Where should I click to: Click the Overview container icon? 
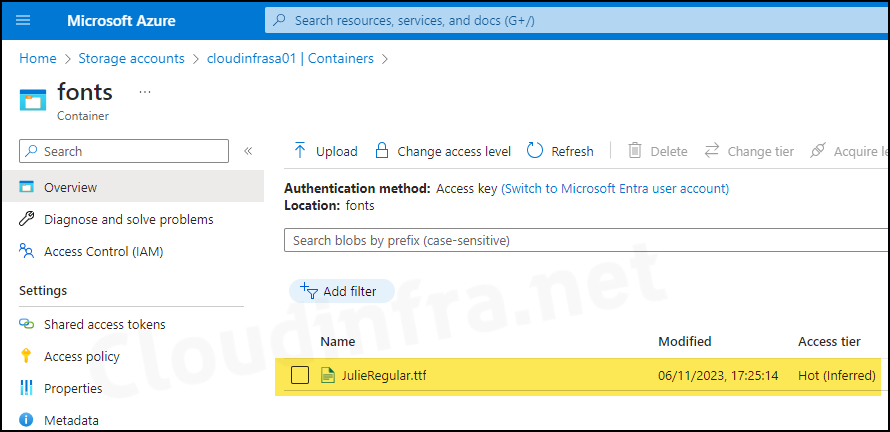point(27,187)
